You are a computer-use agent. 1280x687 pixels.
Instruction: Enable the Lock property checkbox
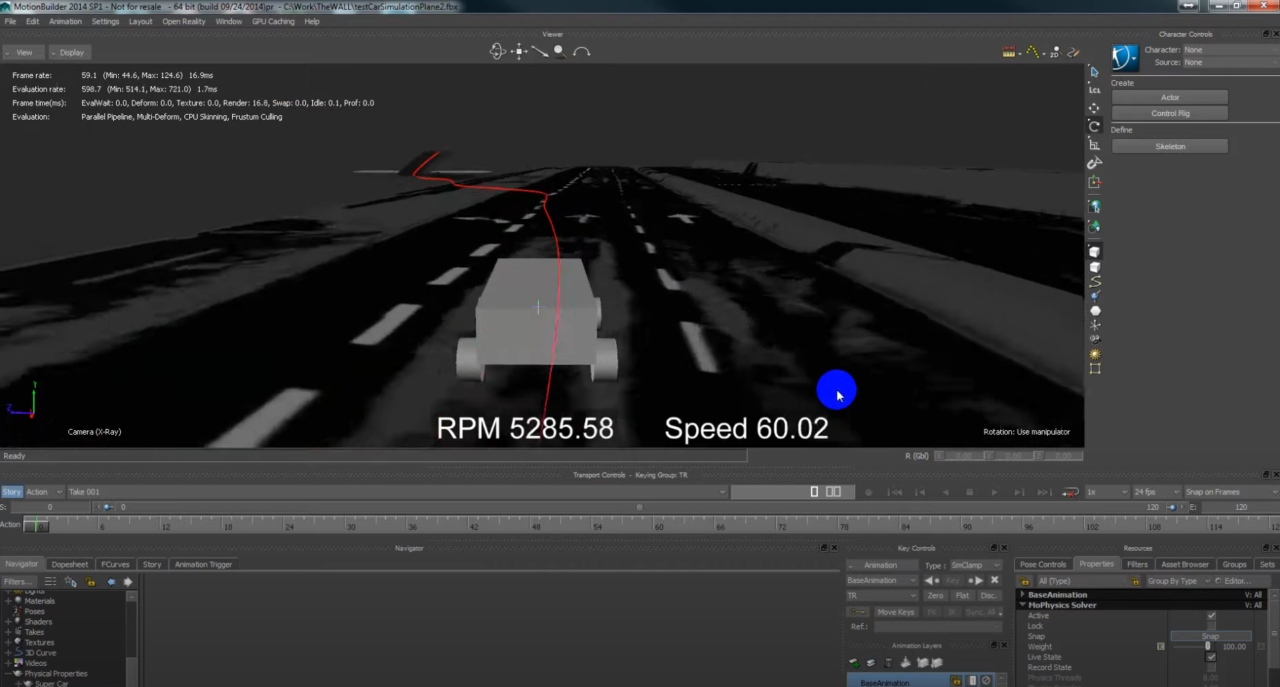(x=1211, y=626)
